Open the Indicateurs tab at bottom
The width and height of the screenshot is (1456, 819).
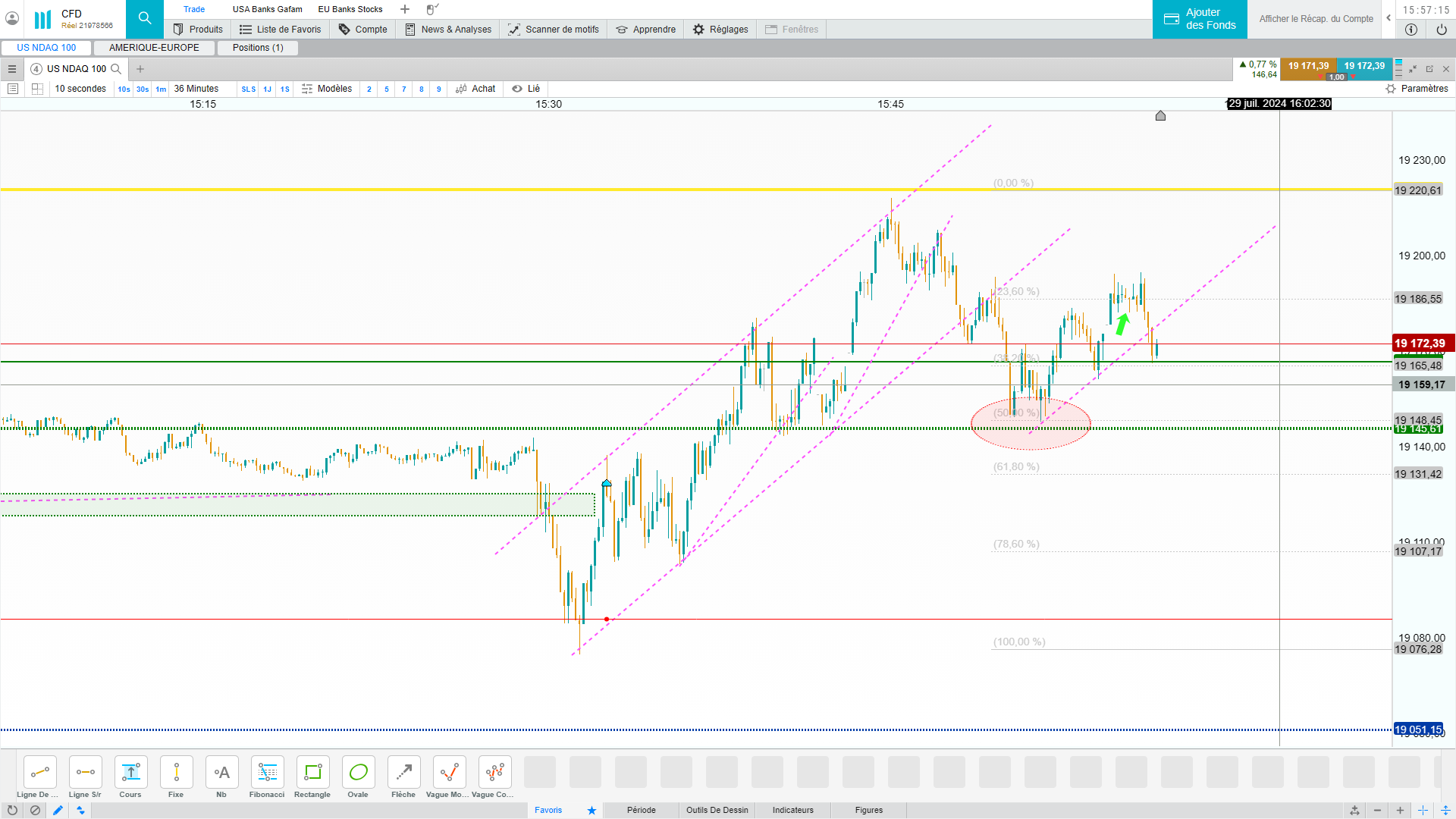coord(792,810)
